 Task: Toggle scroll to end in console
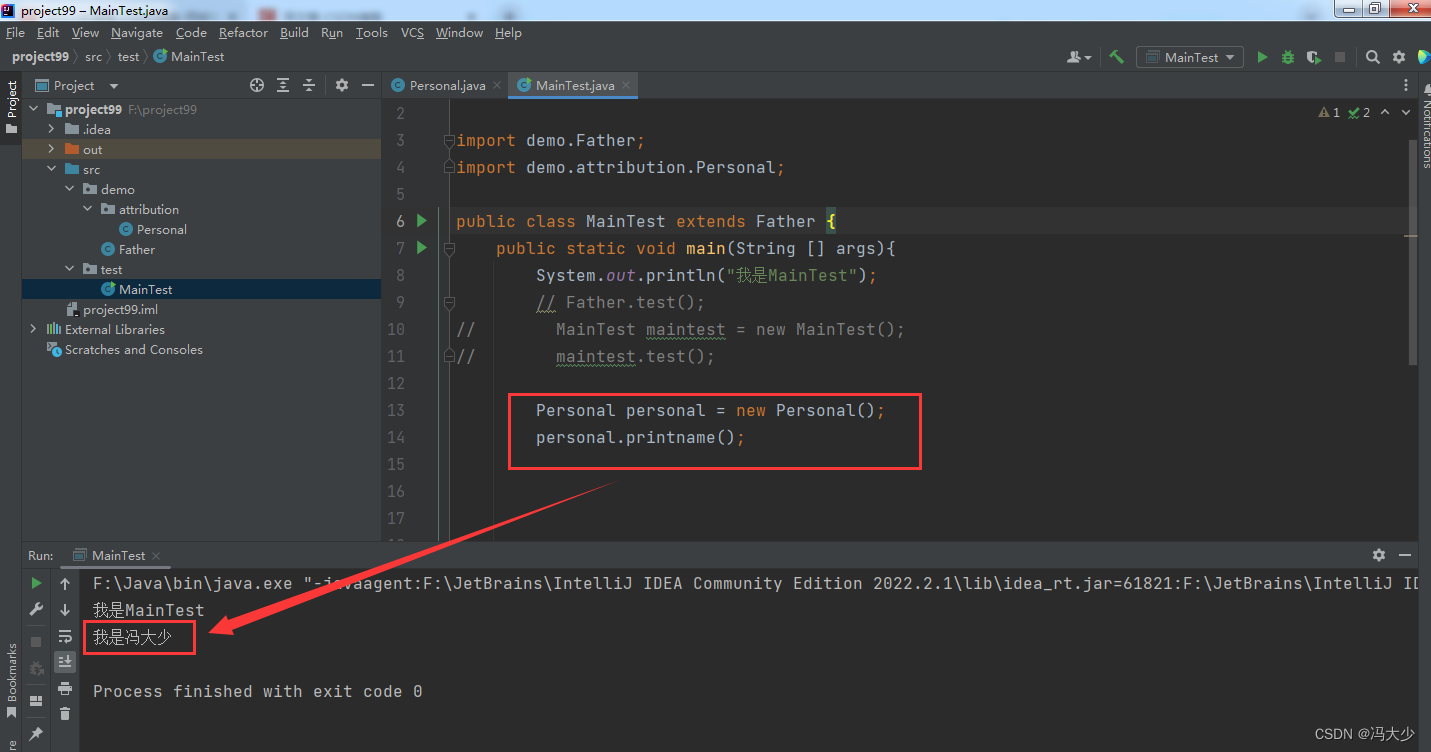pyautogui.click(x=65, y=661)
